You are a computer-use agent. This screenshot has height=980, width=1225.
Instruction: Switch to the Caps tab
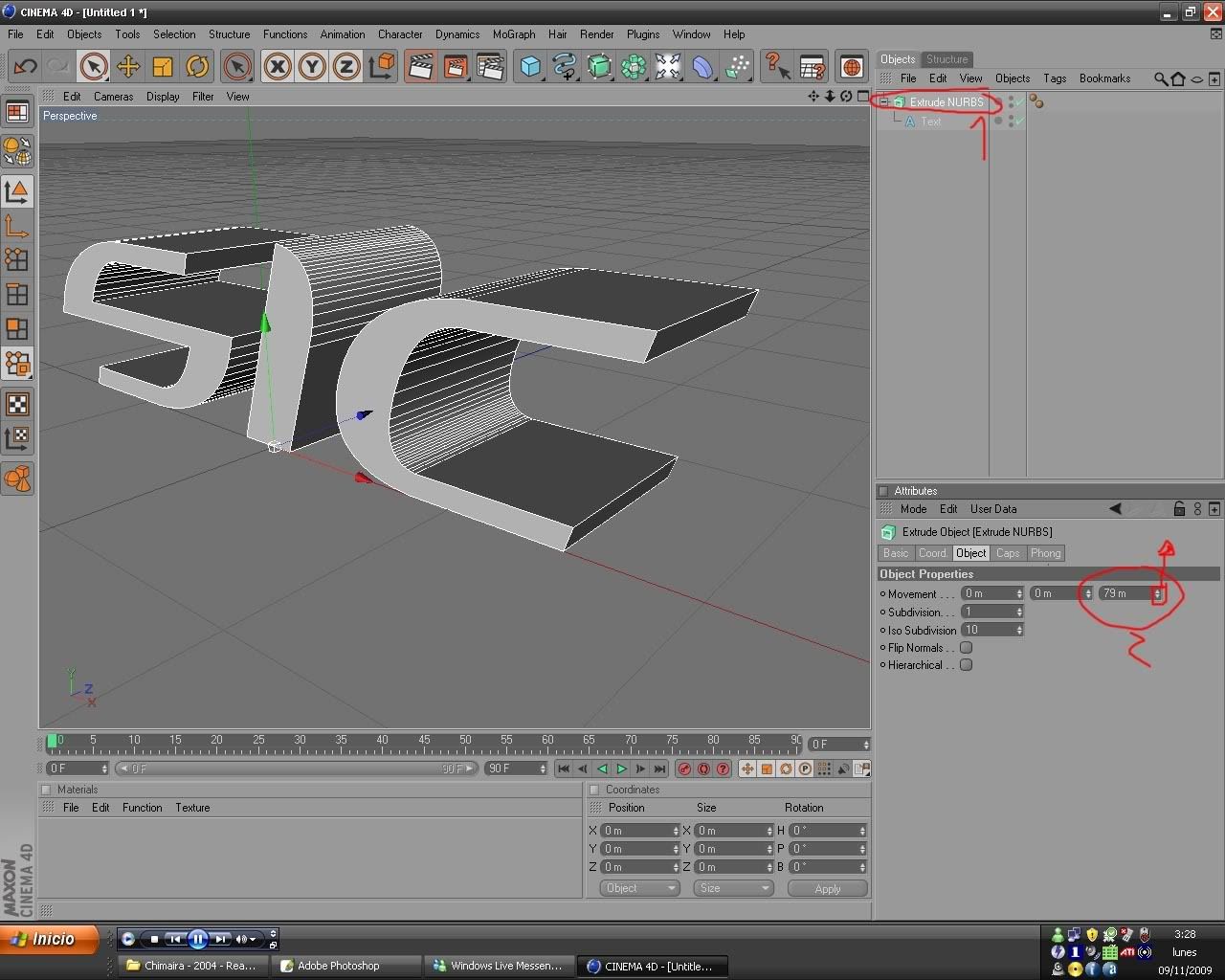(x=1007, y=553)
